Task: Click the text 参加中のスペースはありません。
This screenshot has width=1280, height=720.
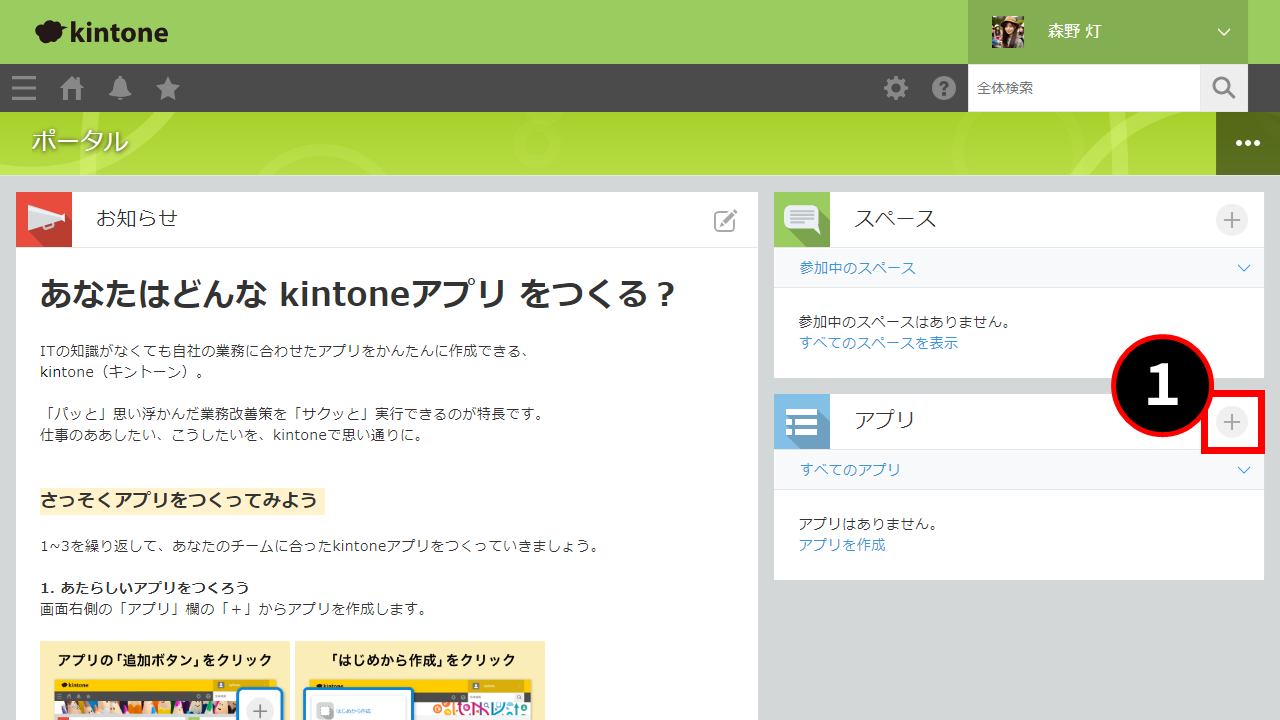Action: point(905,322)
